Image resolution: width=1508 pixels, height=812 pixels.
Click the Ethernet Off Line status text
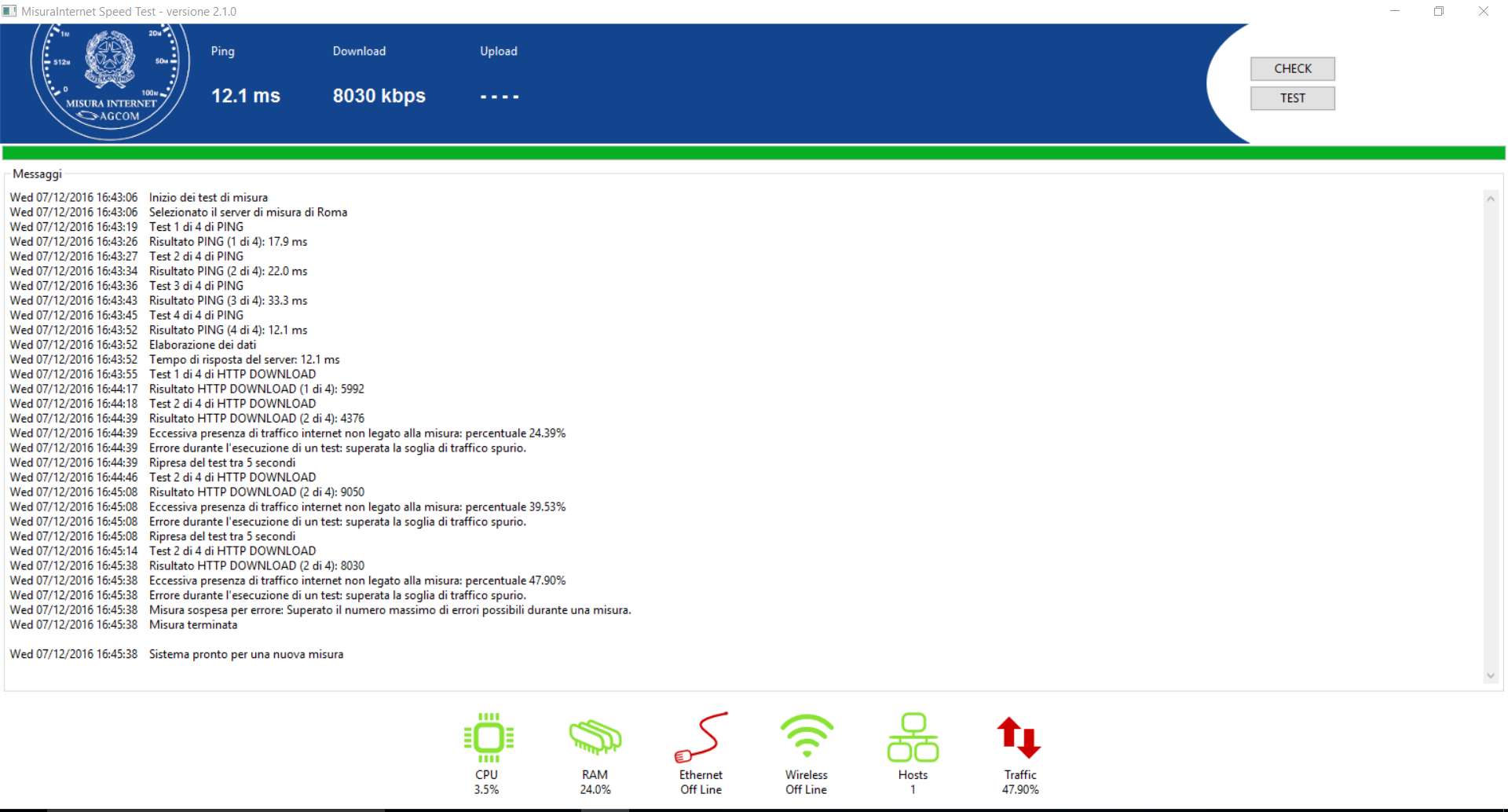click(x=701, y=789)
